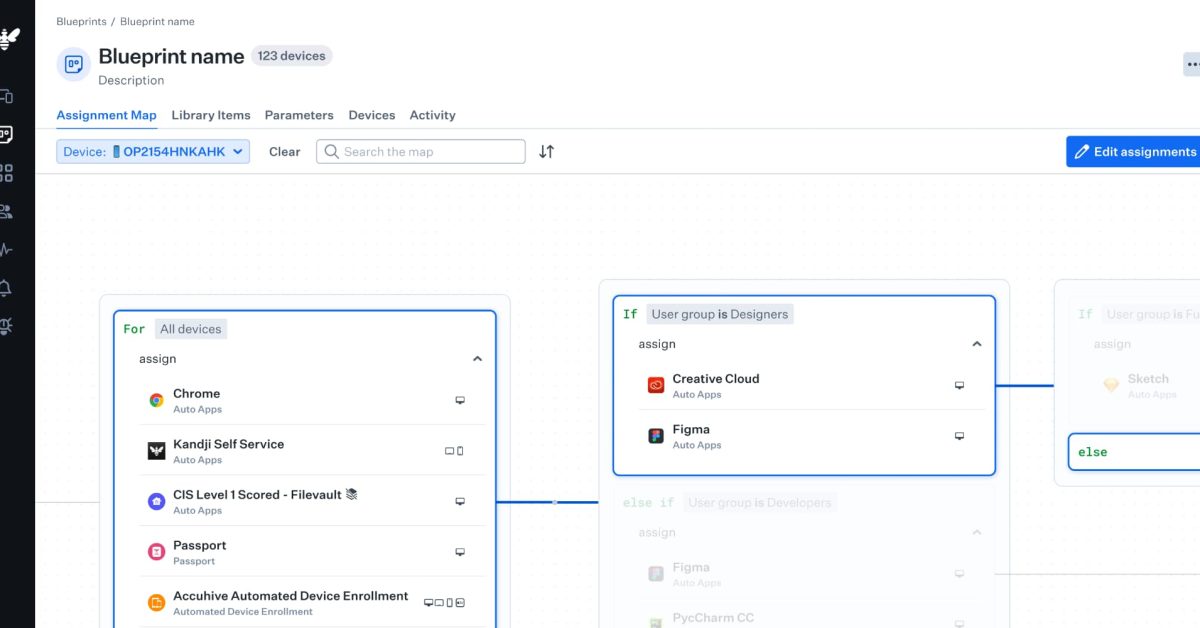
Task: Click the Creative Cloud row name
Action: pyautogui.click(x=716, y=379)
